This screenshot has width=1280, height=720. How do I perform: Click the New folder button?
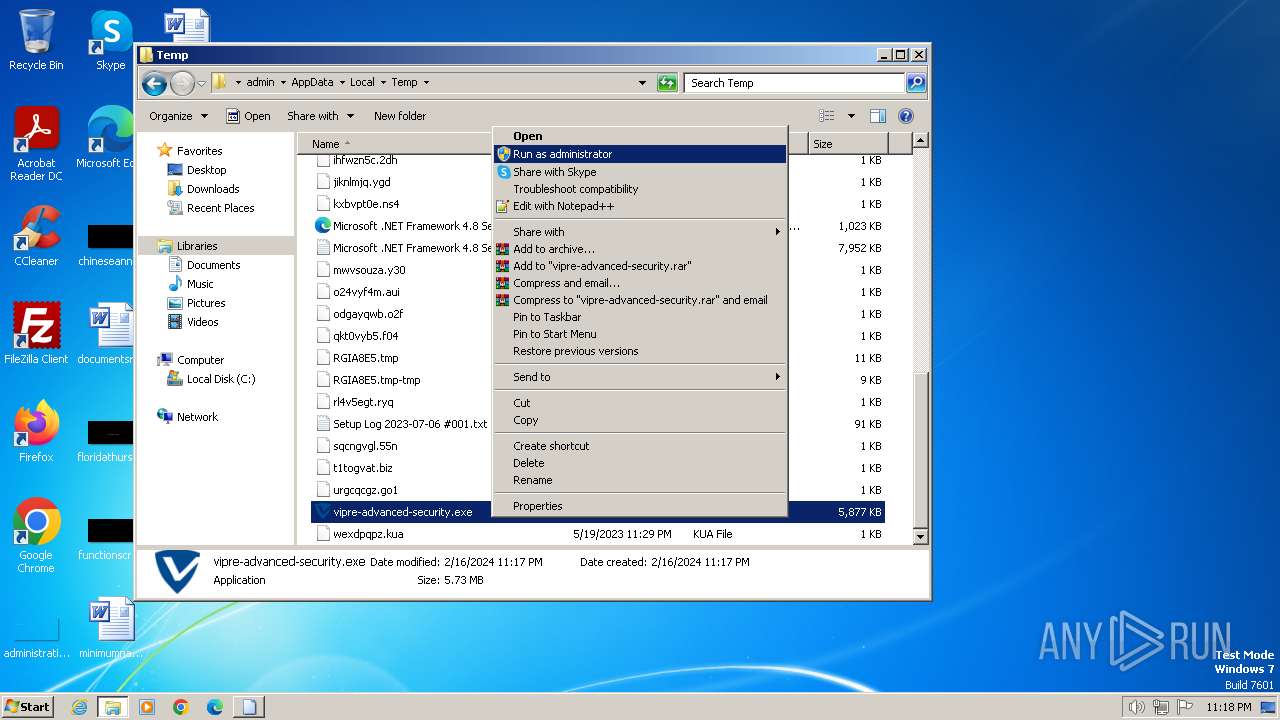(x=400, y=116)
